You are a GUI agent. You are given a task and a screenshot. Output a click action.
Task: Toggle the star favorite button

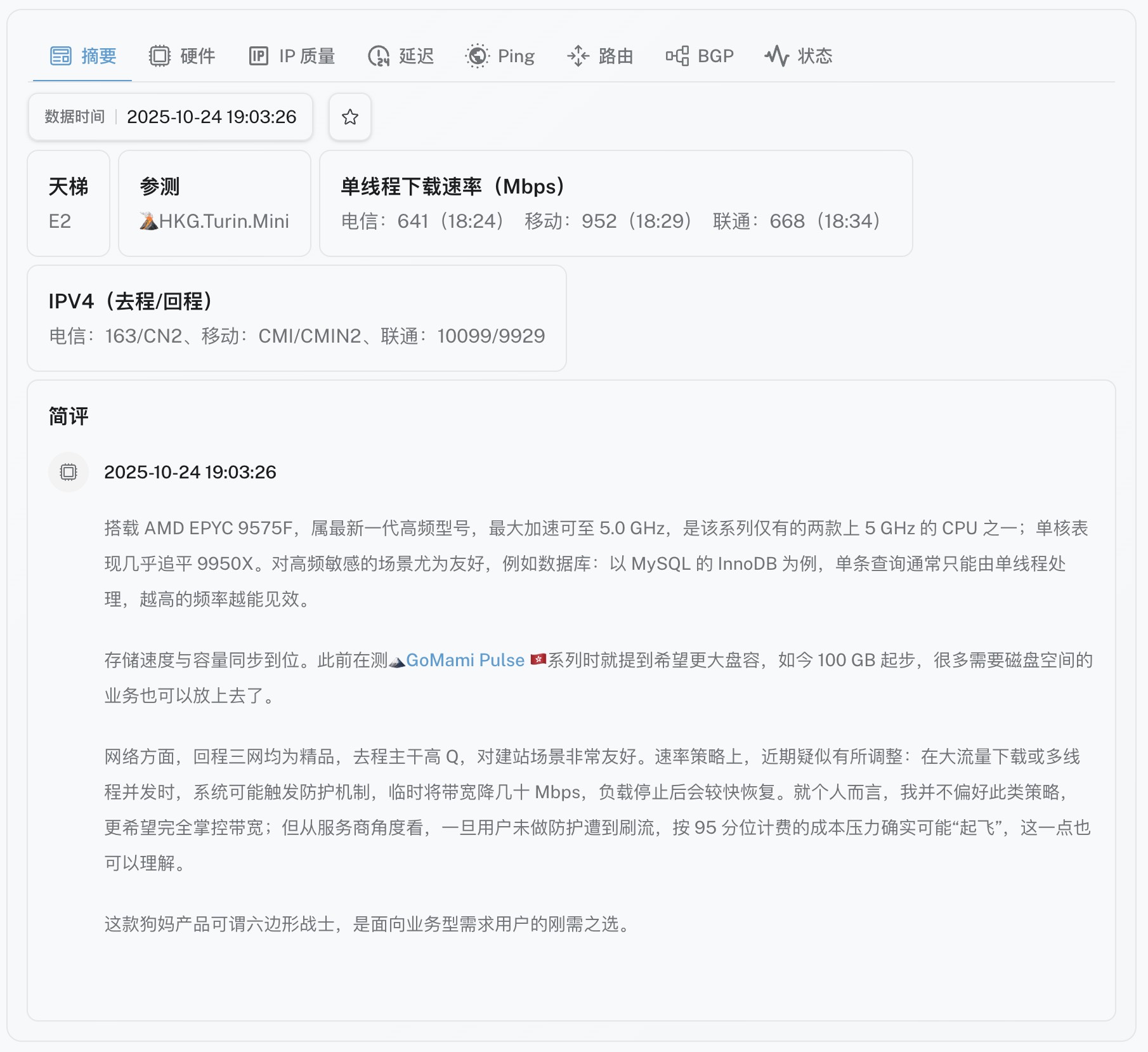coord(350,117)
